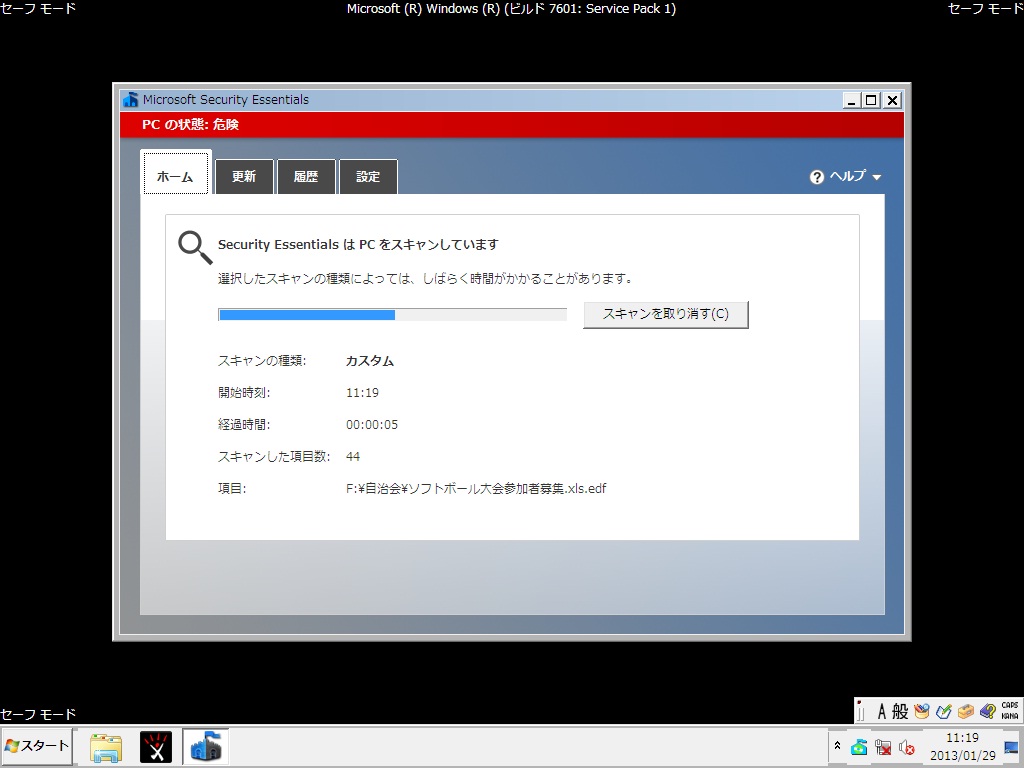Click the scan type value カスタム
Image resolution: width=1024 pixels, height=768 pixels.
[370, 361]
